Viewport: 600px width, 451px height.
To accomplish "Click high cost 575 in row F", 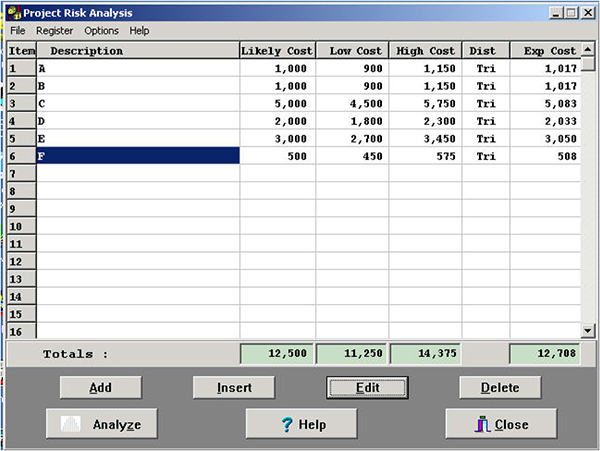I will (x=425, y=156).
